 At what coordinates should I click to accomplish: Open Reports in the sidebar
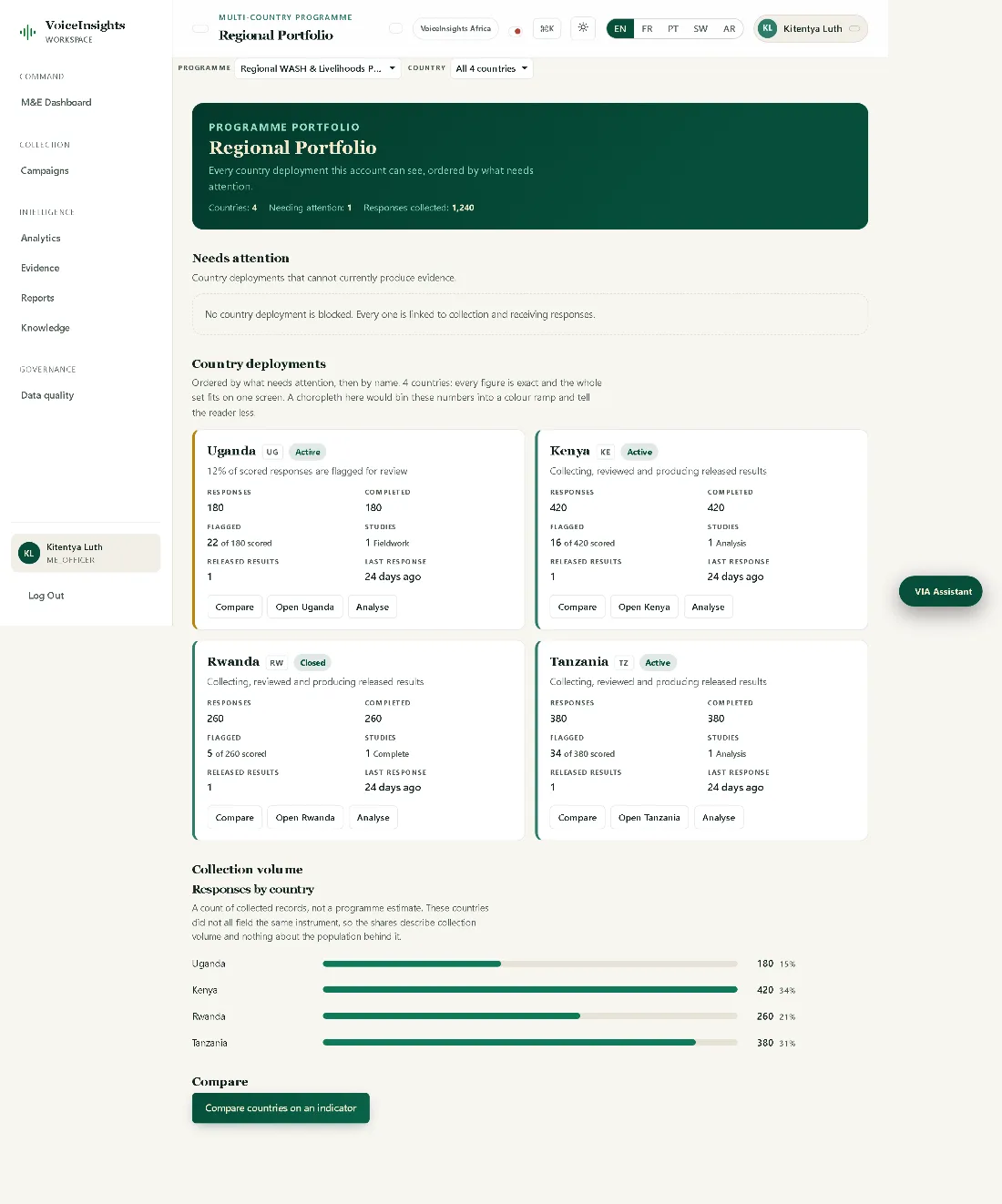[37, 298]
